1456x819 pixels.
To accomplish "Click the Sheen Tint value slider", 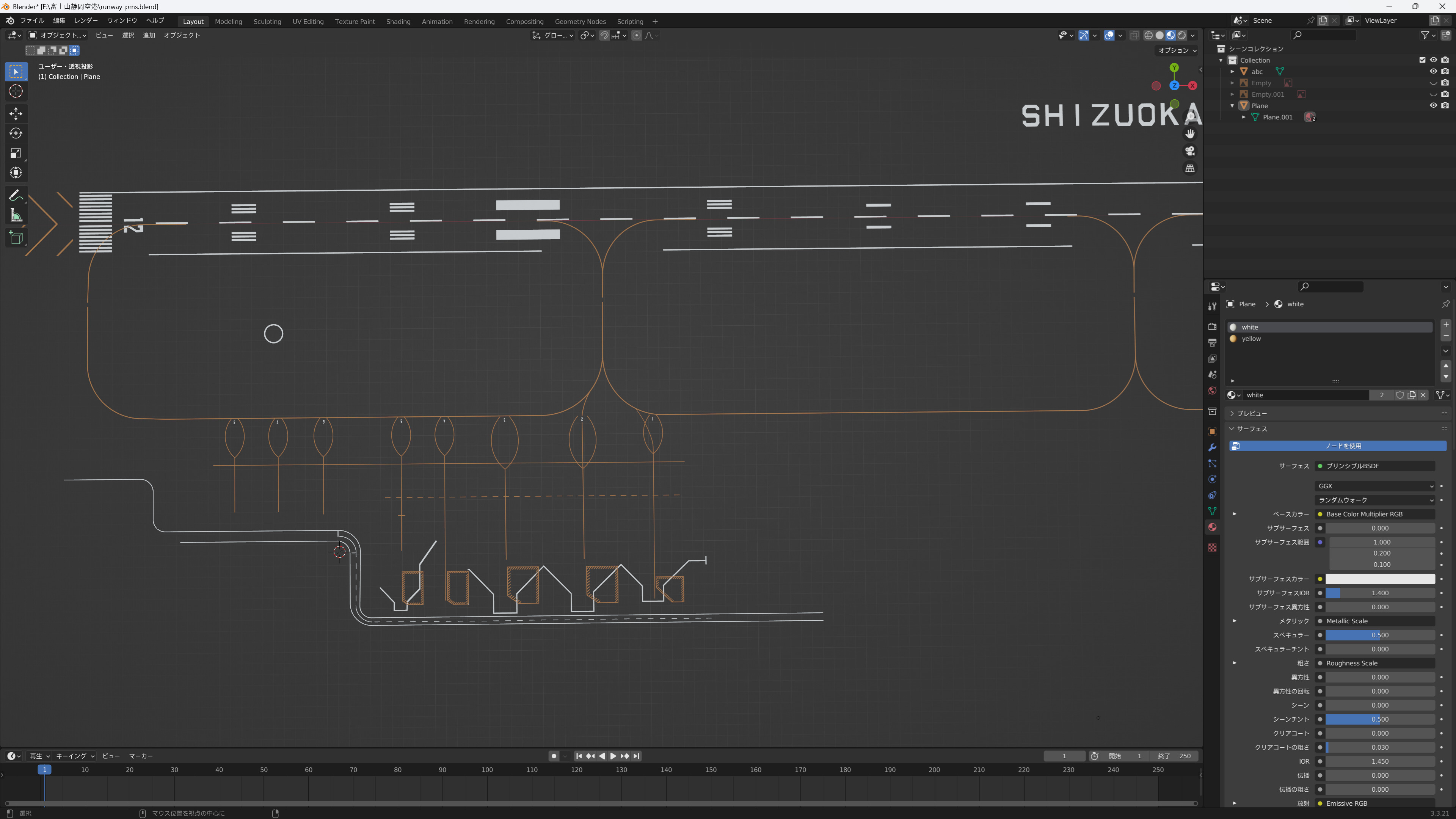I will [x=1380, y=720].
